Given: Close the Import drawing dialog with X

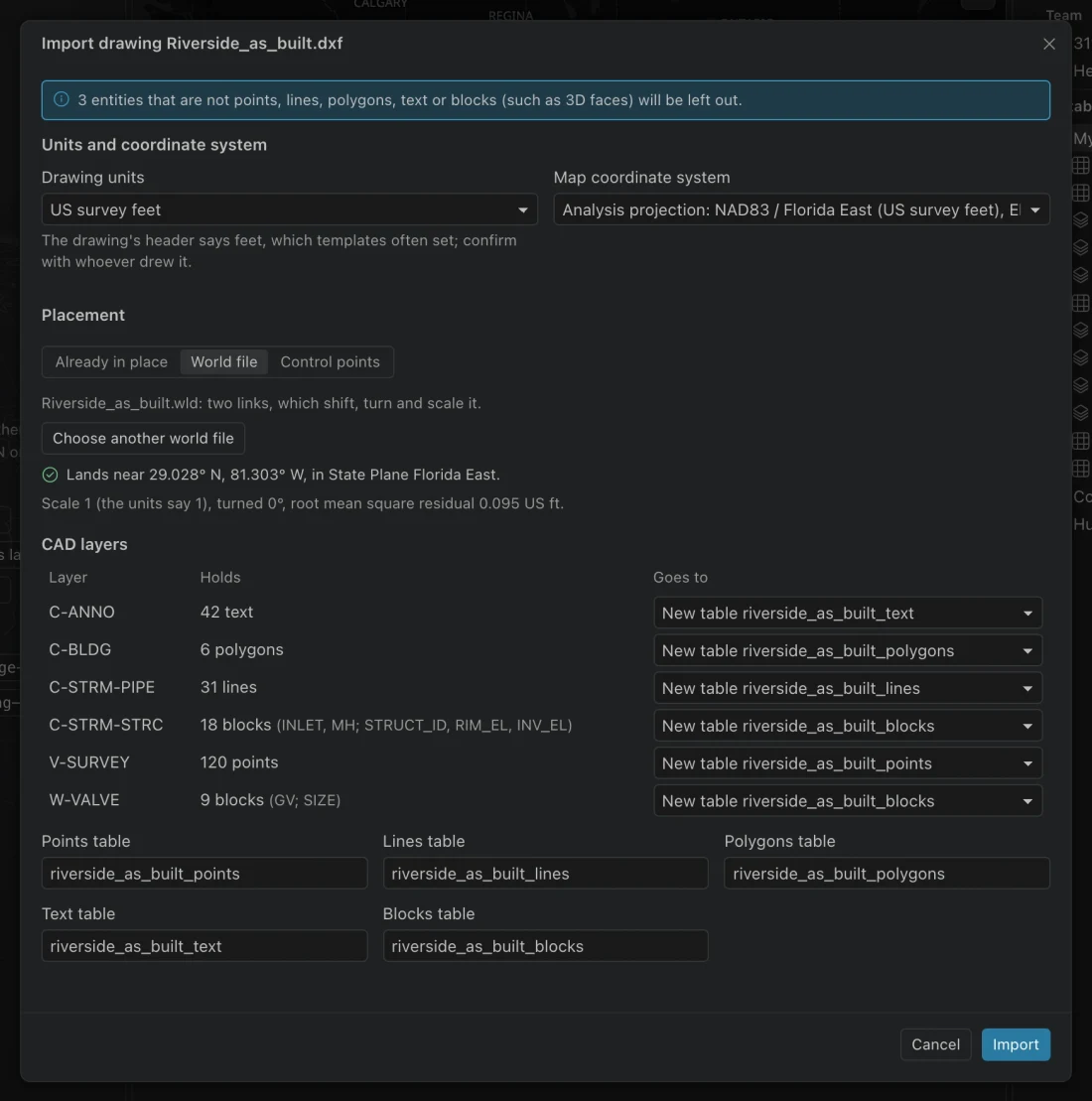Looking at the screenshot, I should tap(1048, 44).
